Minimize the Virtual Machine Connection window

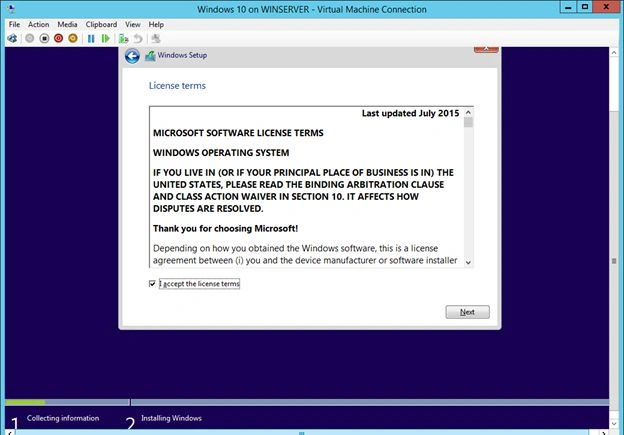(x=568, y=7)
